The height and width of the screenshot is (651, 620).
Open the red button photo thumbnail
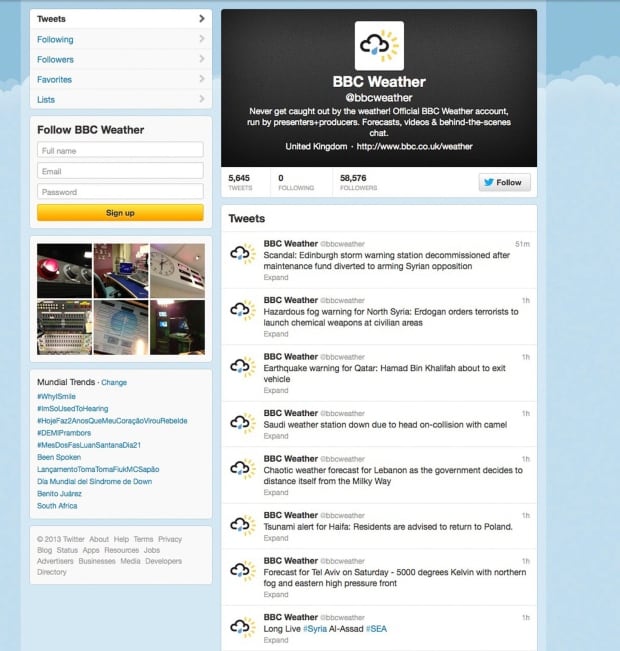(64, 271)
